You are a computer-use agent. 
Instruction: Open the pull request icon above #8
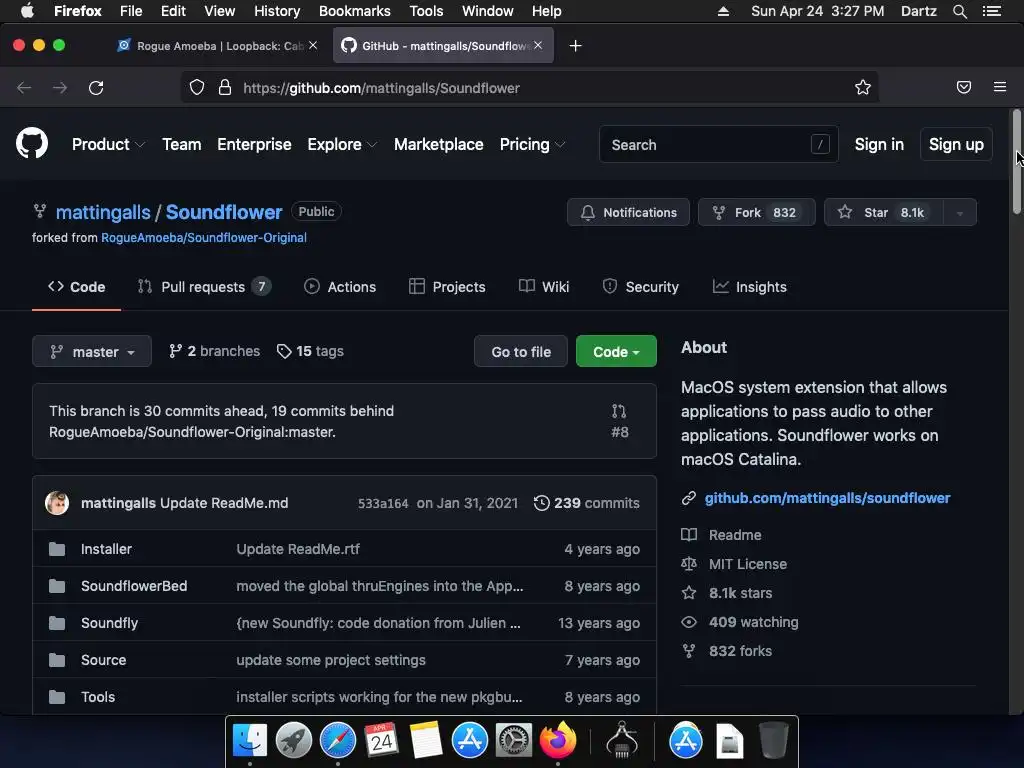click(x=619, y=411)
